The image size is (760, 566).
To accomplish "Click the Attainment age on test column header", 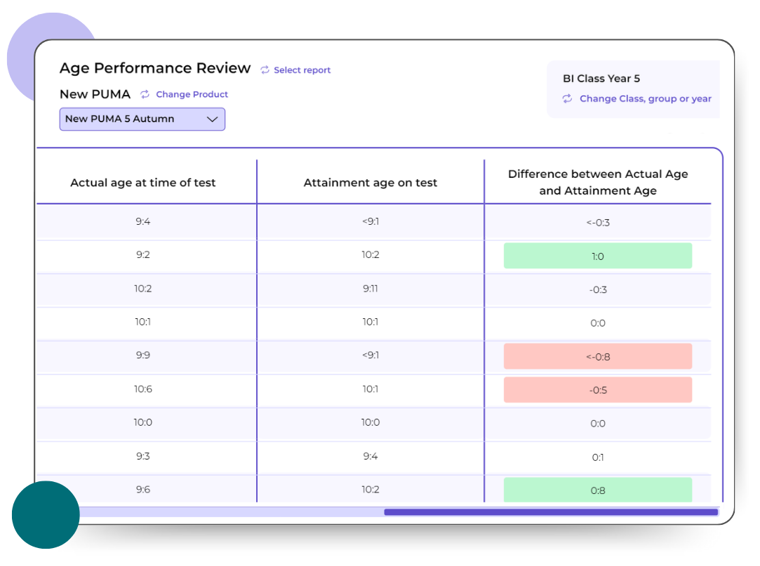I will coord(370,182).
